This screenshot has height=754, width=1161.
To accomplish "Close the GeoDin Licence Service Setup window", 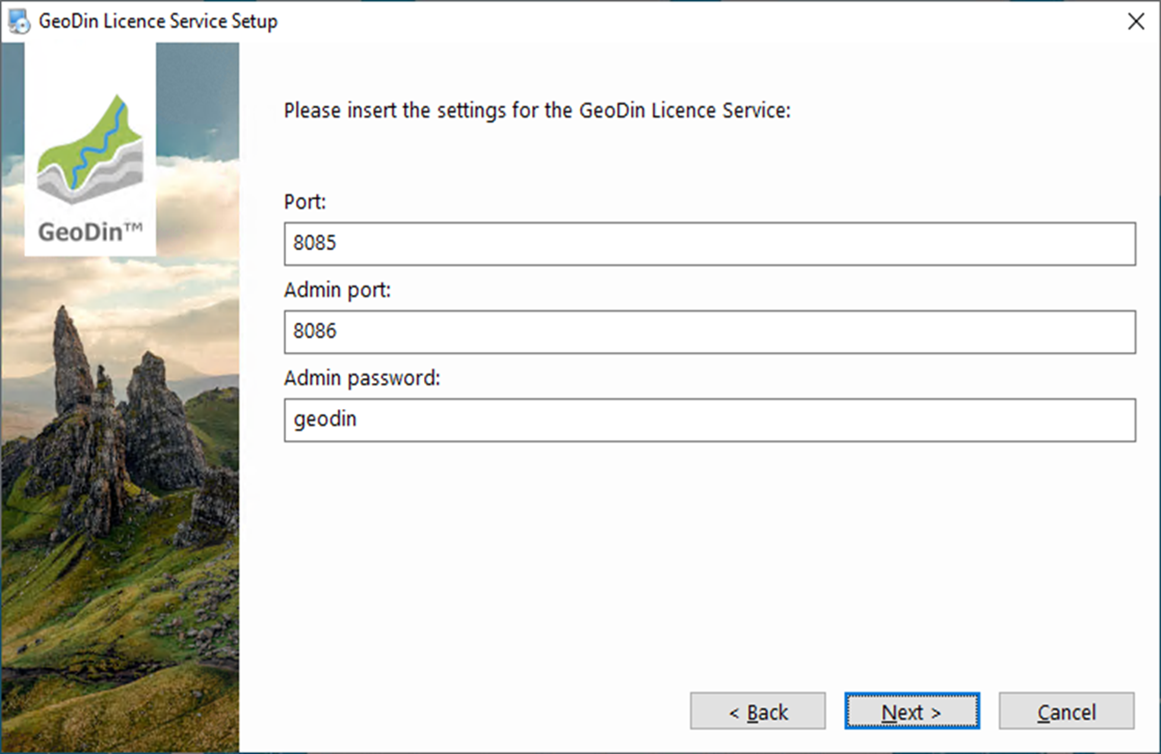I will pyautogui.click(x=1136, y=21).
